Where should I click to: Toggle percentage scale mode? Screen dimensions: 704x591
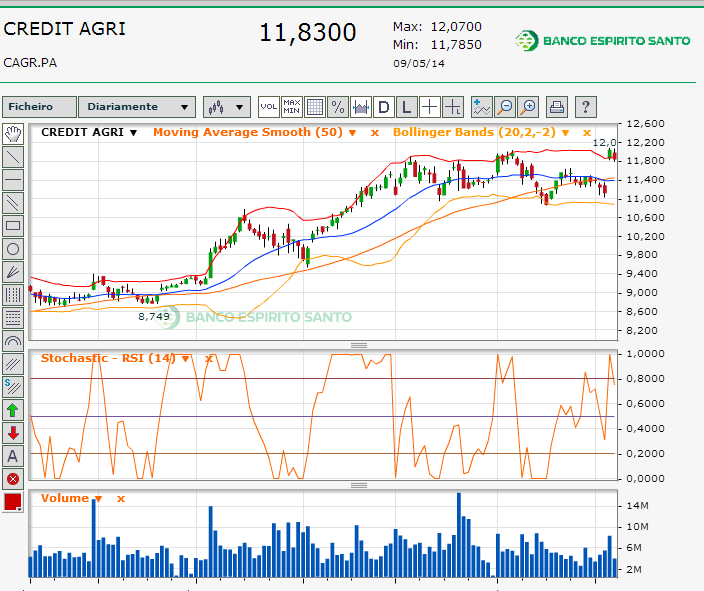[338, 107]
